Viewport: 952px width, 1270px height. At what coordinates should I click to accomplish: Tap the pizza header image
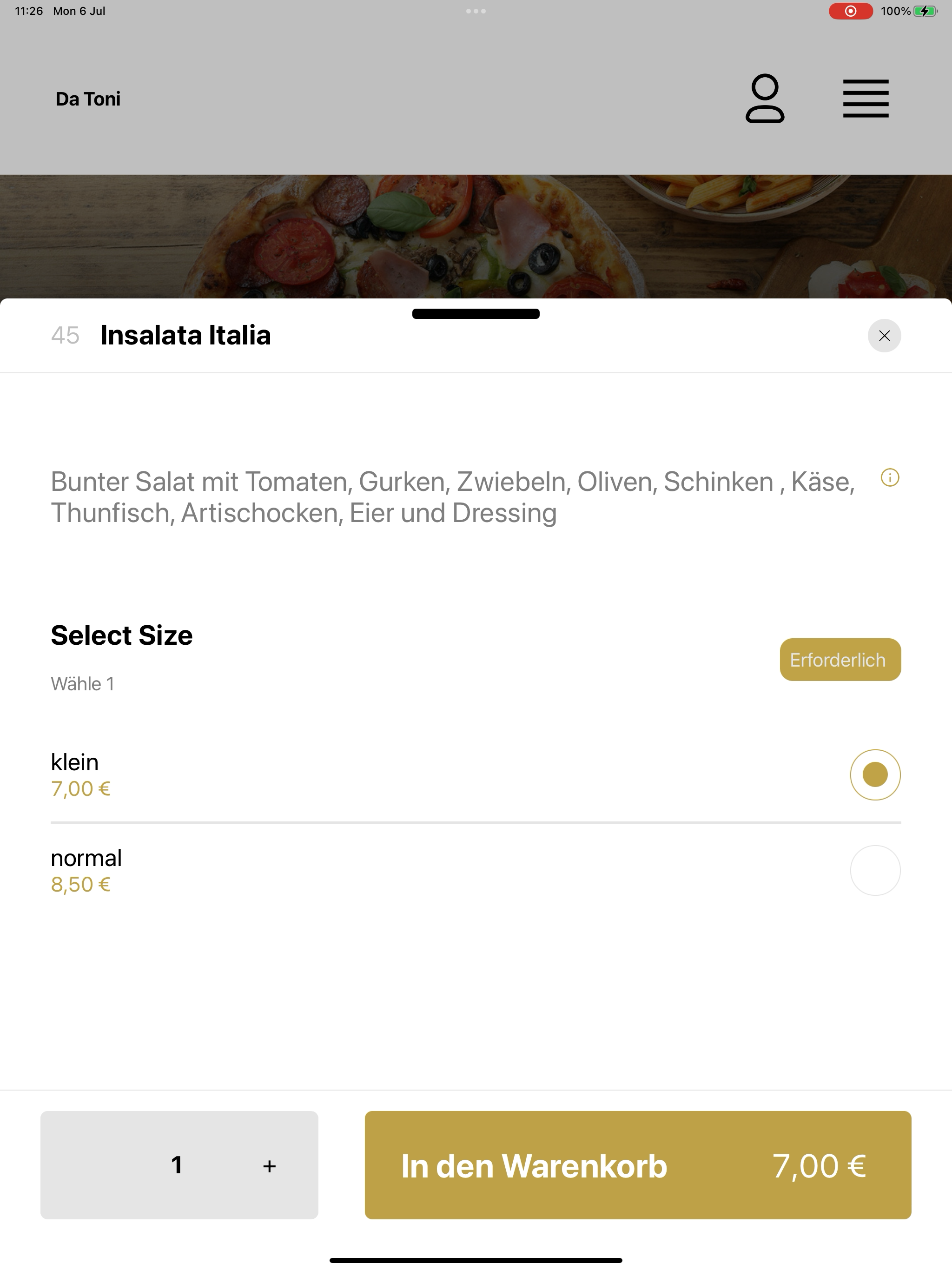point(476,237)
